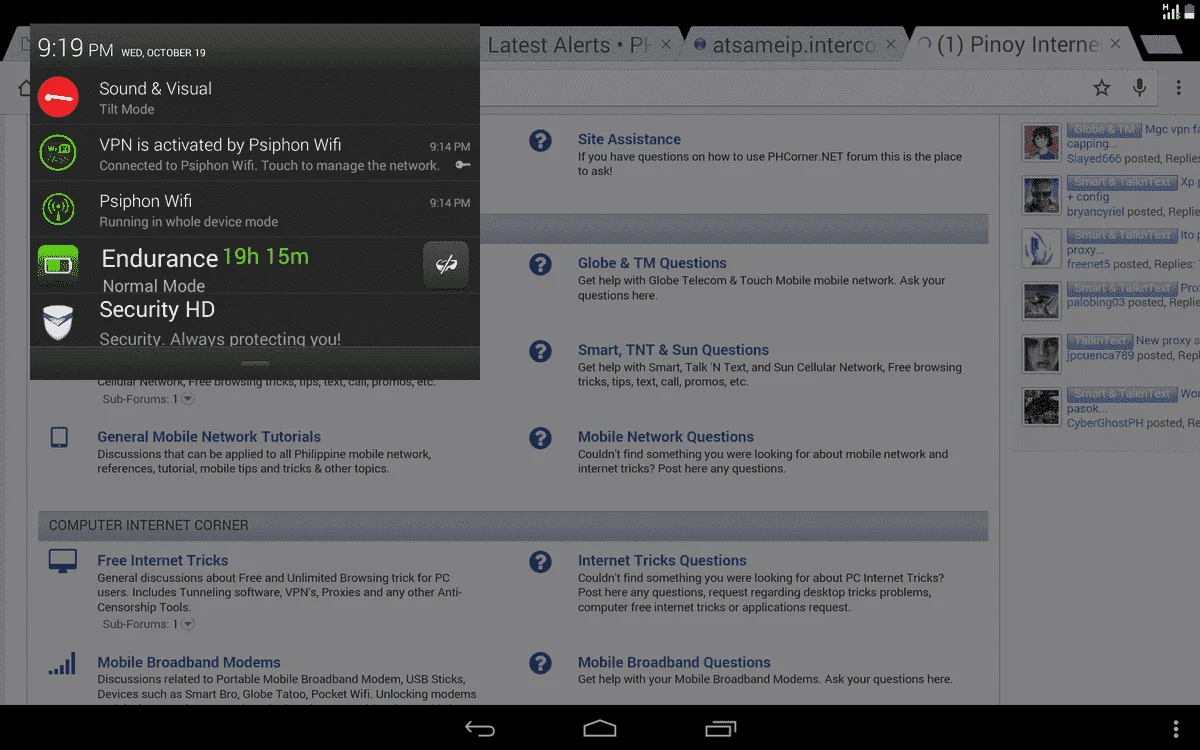Switch to the Latest Alerts tab
The image size is (1200, 750).
coord(569,45)
